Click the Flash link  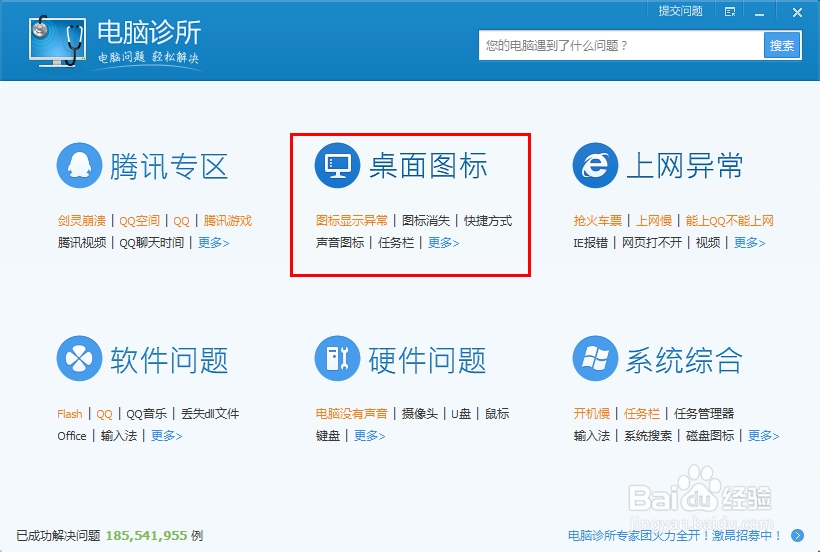pyautogui.click(x=70, y=414)
